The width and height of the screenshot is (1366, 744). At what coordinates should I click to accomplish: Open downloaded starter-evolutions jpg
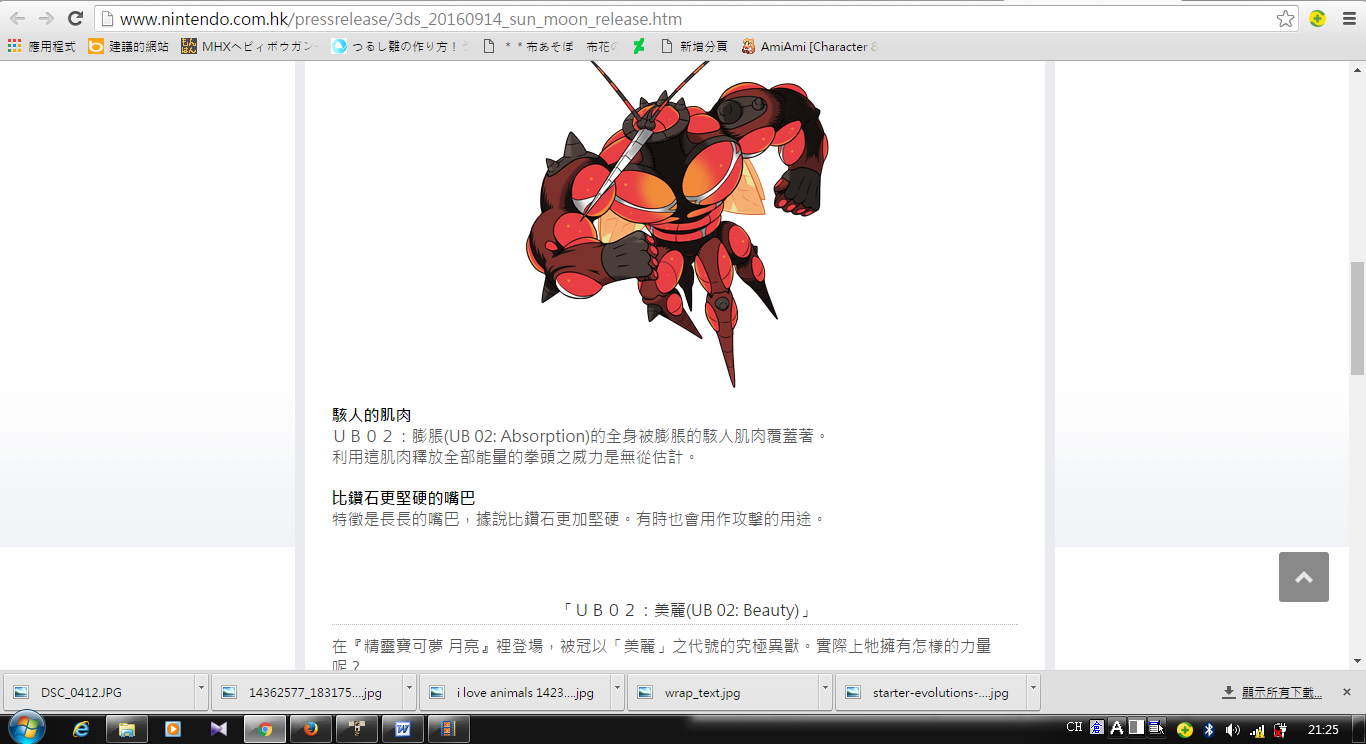pos(930,692)
